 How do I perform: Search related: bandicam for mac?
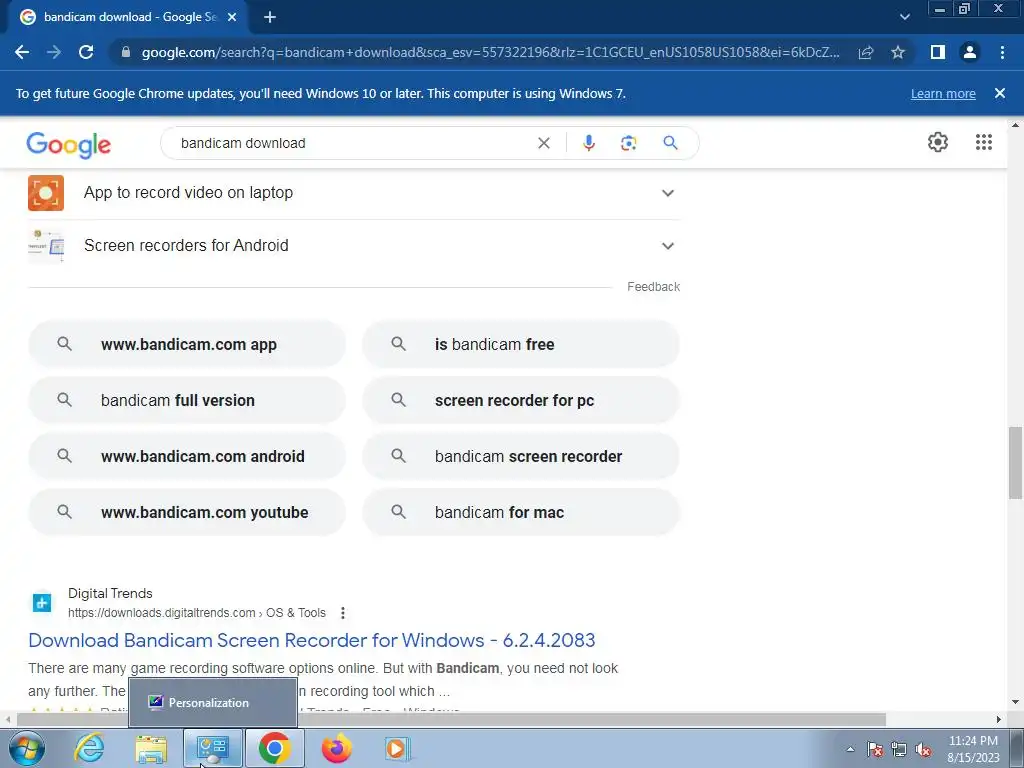(x=520, y=513)
